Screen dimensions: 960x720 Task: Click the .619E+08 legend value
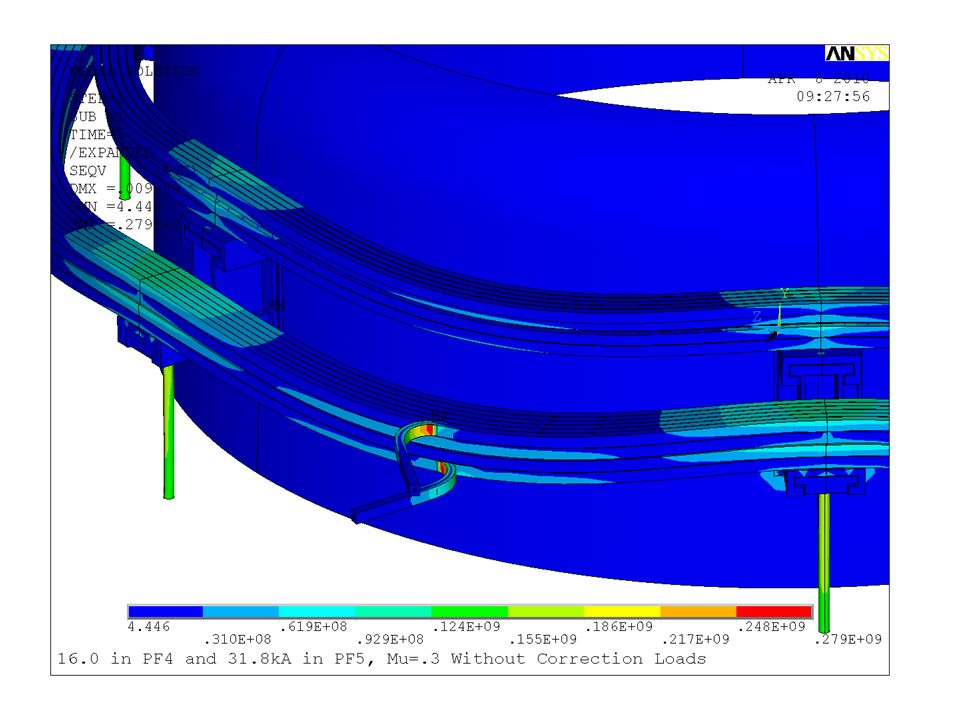tap(313, 626)
